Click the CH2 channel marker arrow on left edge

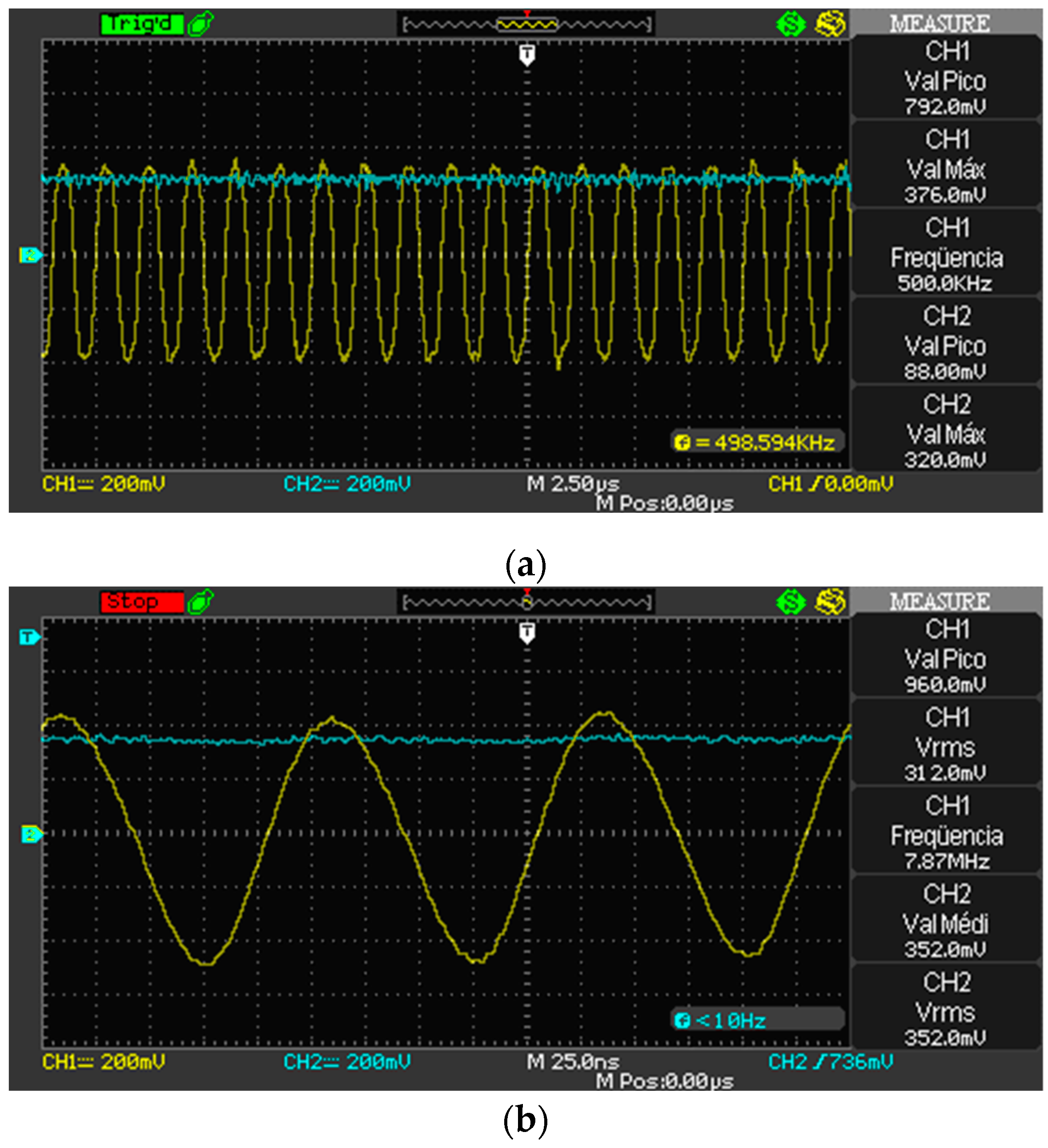(31, 254)
